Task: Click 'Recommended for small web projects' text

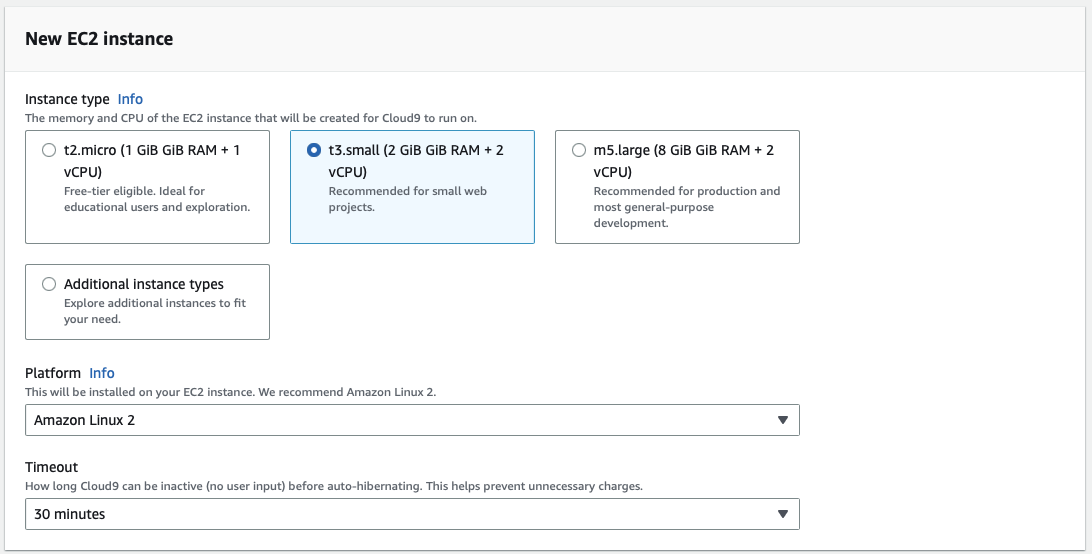Action: click(407, 199)
